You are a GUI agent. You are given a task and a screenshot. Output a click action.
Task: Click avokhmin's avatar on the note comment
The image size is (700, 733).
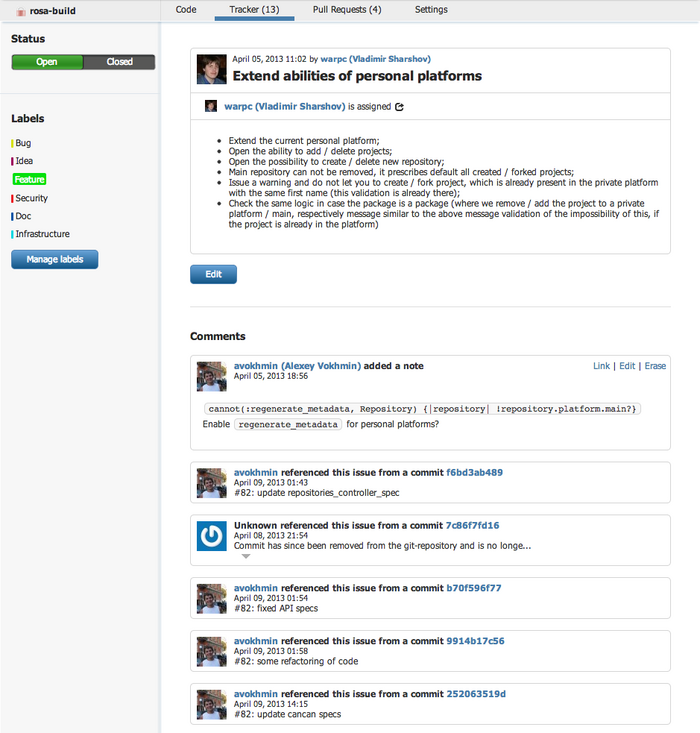click(x=211, y=377)
